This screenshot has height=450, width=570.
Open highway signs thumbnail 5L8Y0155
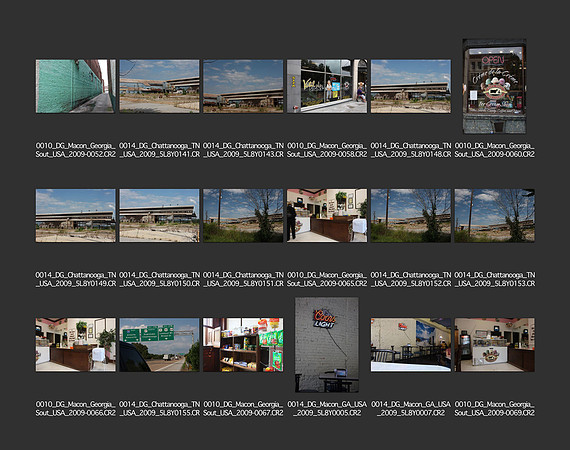[159, 345]
